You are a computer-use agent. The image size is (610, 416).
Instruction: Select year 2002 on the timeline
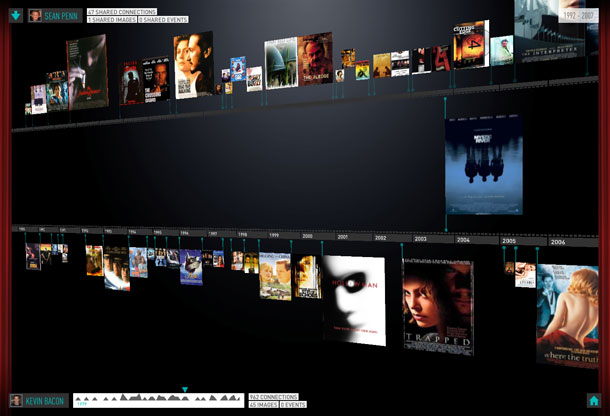[380, 237]
